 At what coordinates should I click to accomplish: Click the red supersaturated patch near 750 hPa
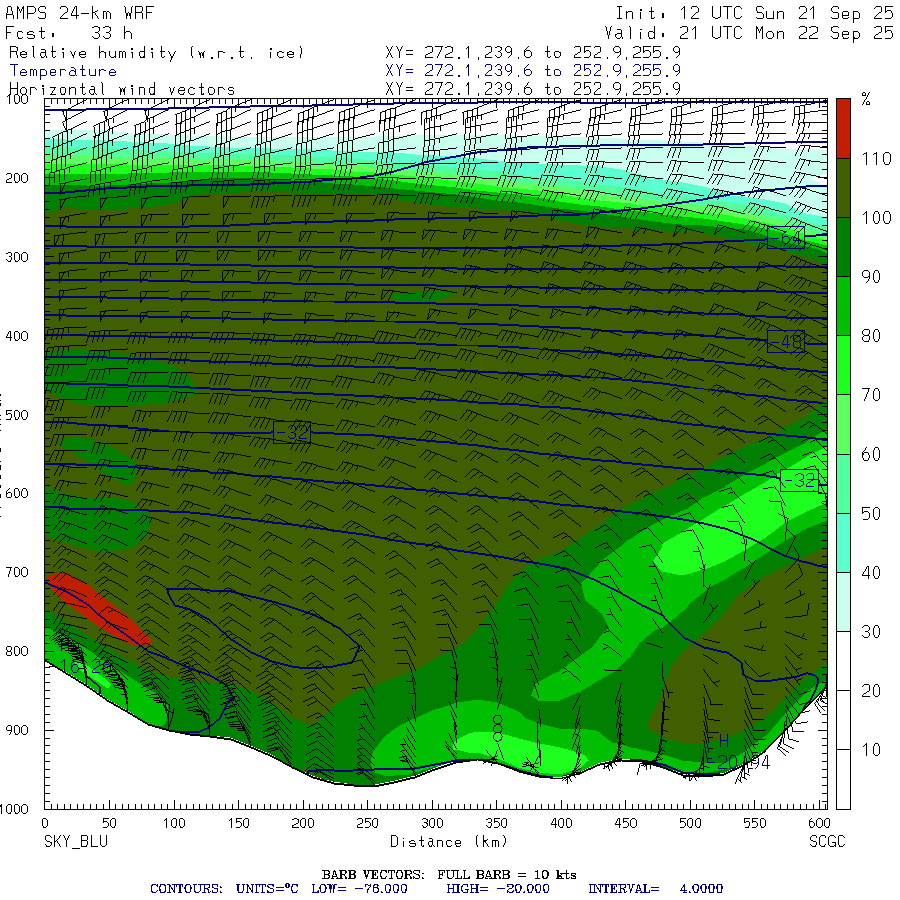click(99, 610)
